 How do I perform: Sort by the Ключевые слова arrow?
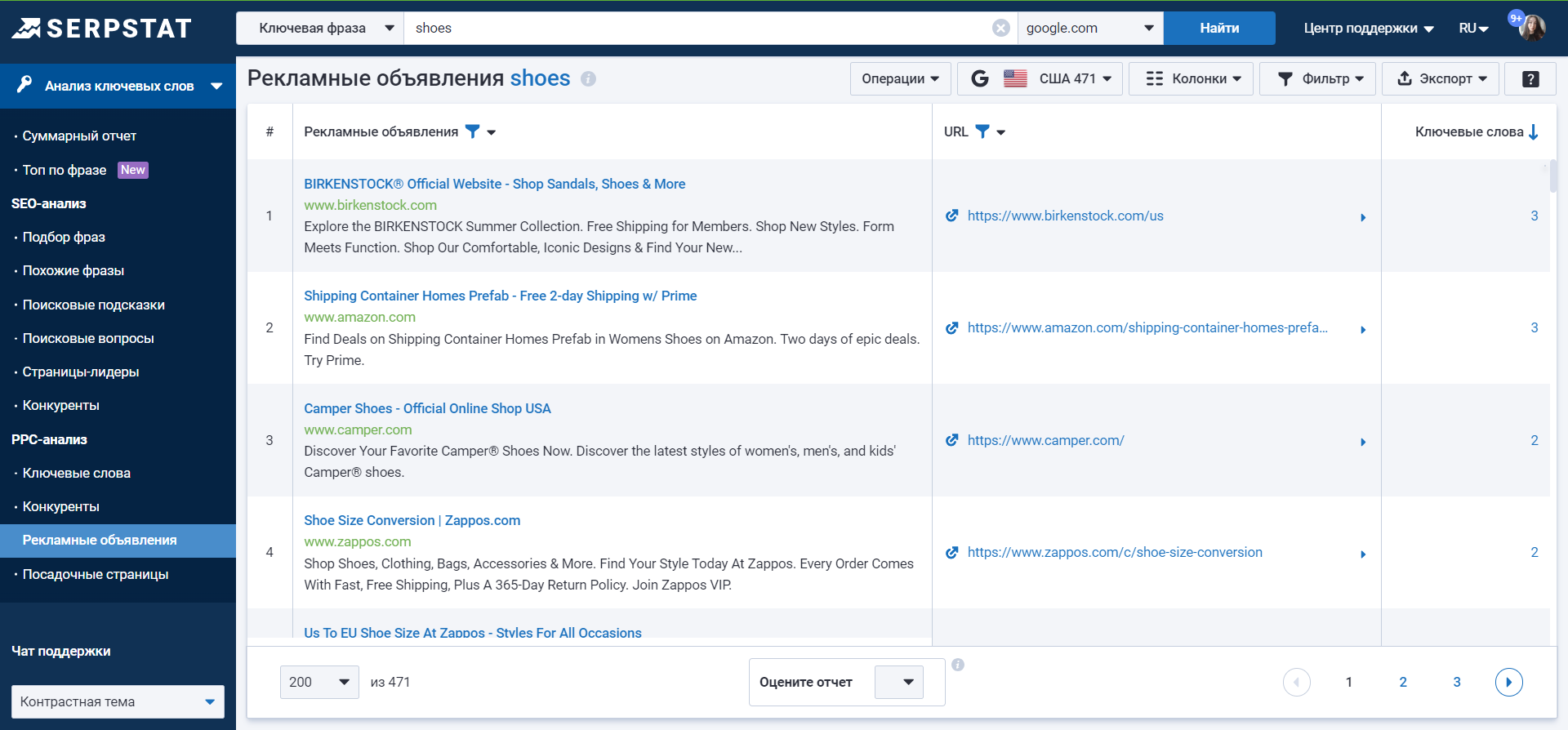click(x=1533, y=131)
